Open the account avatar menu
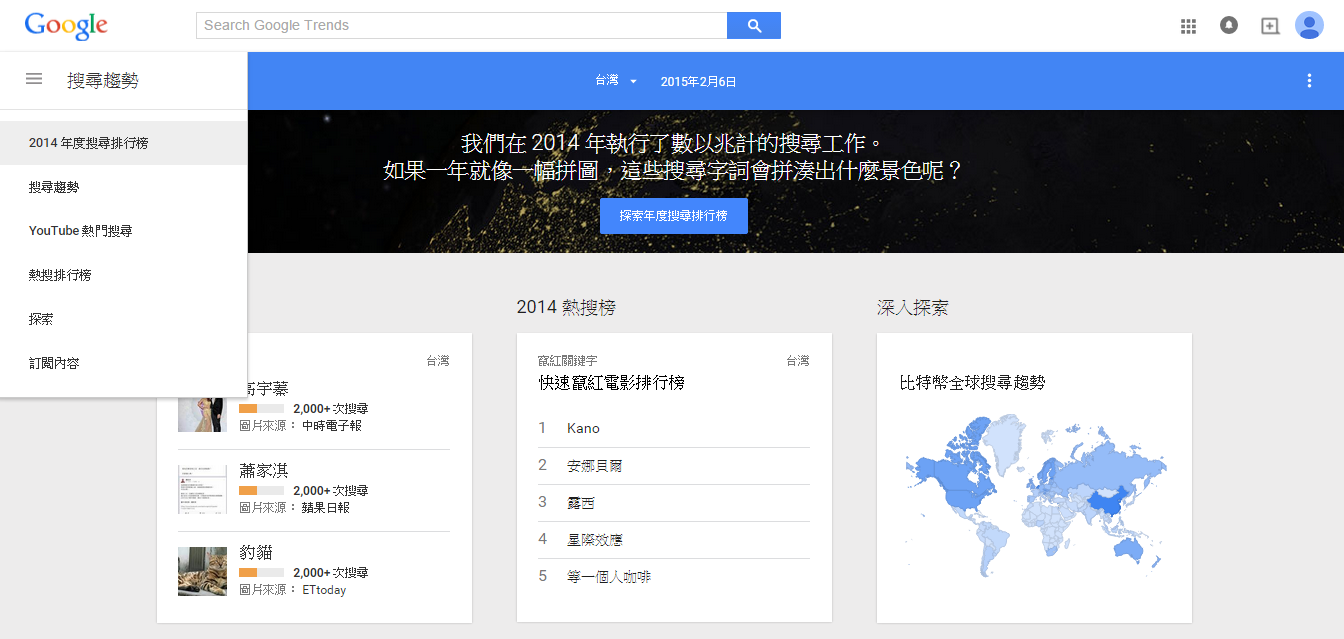1344x639 pixels. [1309, 26]
